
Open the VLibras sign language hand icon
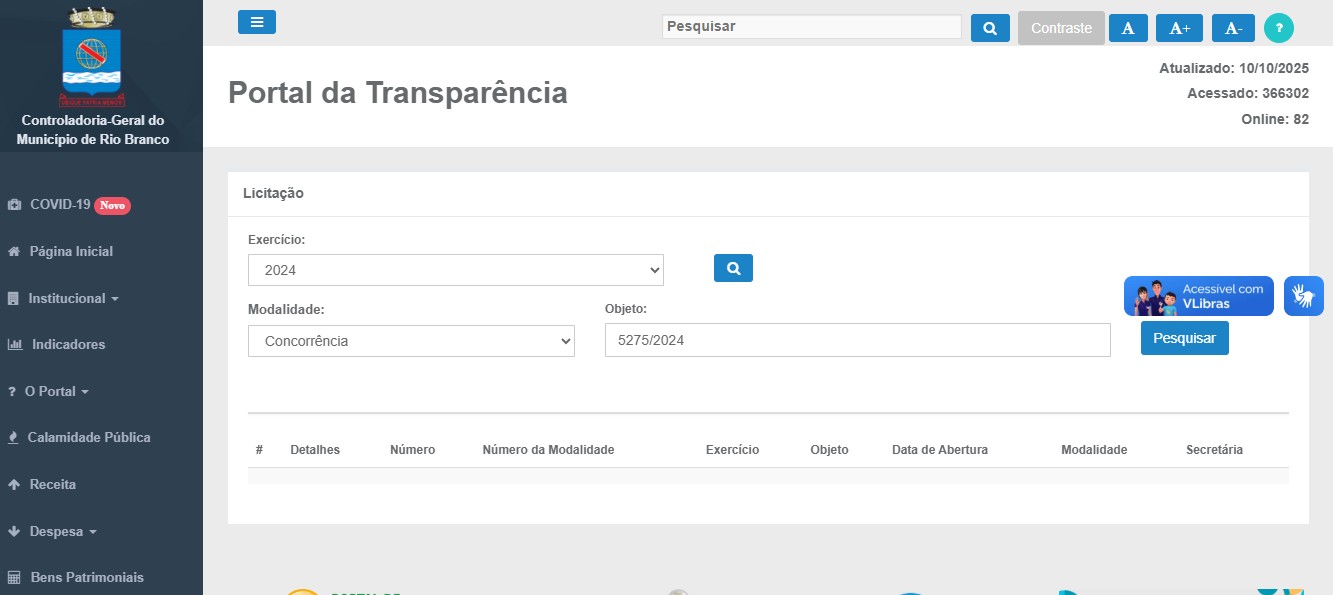click(x=1303, y=296)
